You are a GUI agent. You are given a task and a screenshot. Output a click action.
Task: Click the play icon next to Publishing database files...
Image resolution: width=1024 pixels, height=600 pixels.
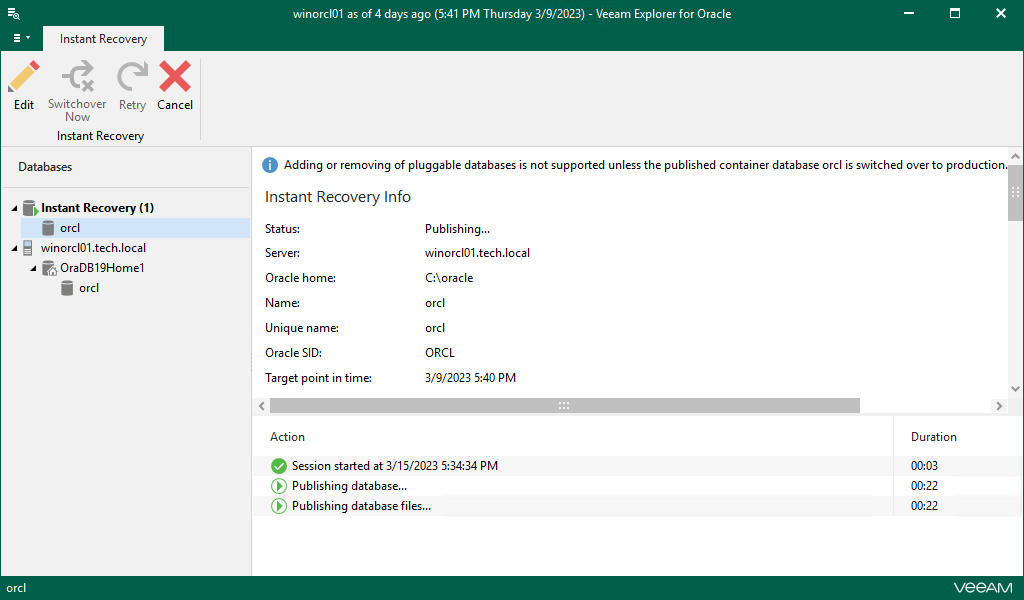(279, 506)
